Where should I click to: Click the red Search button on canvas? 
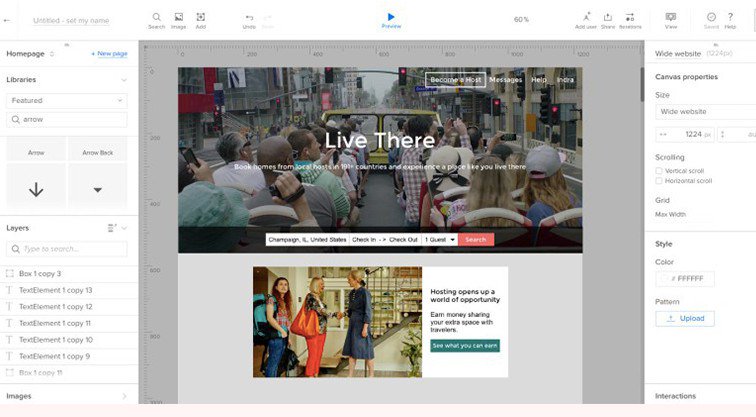(476, 240)
